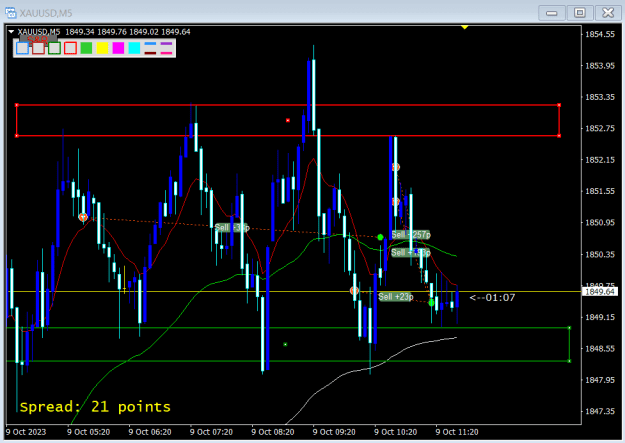
Task: Click the green exit dot after Sell +23p
Action: [431, 303]
